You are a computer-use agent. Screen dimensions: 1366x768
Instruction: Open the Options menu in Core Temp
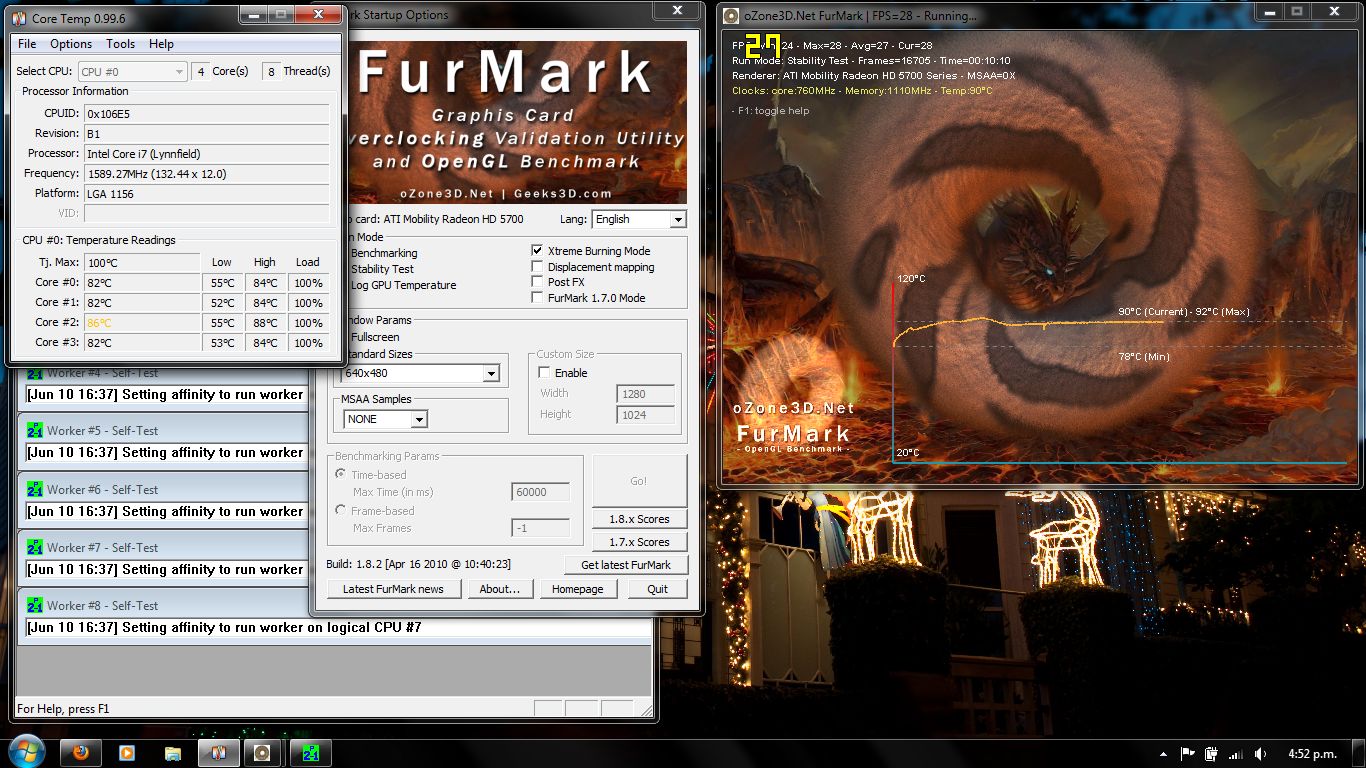[71, 44]
